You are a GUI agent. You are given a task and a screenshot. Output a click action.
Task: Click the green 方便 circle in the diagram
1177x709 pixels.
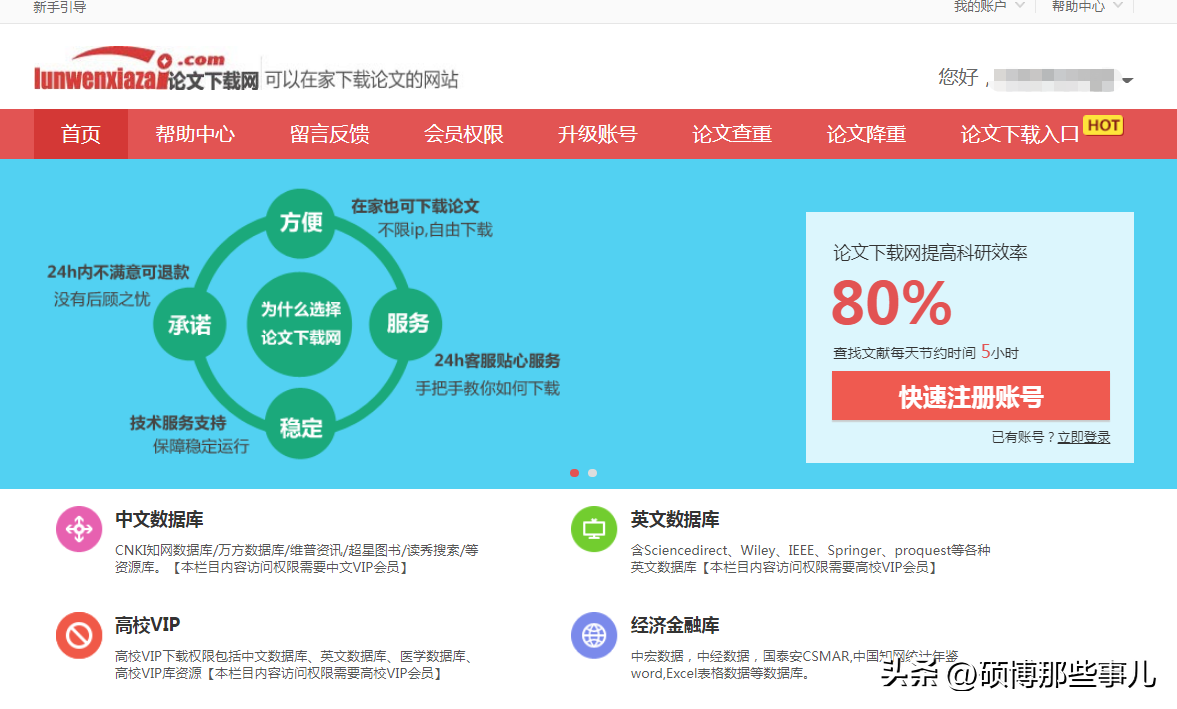click(300, 222)
